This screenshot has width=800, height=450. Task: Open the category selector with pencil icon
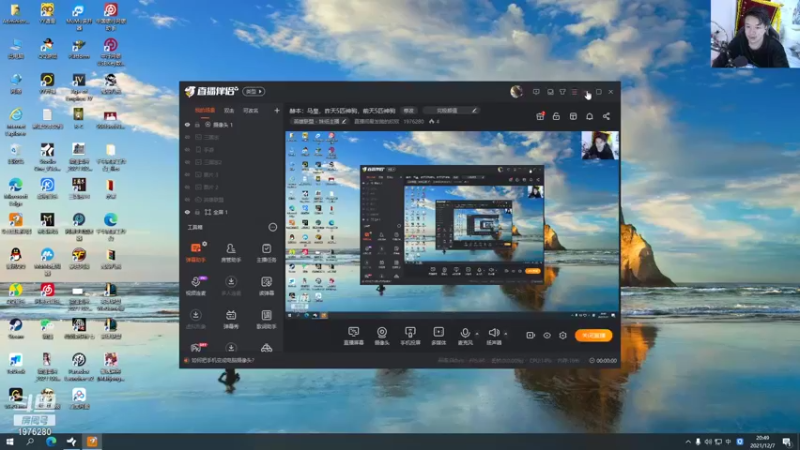click(x=452, y=110)
